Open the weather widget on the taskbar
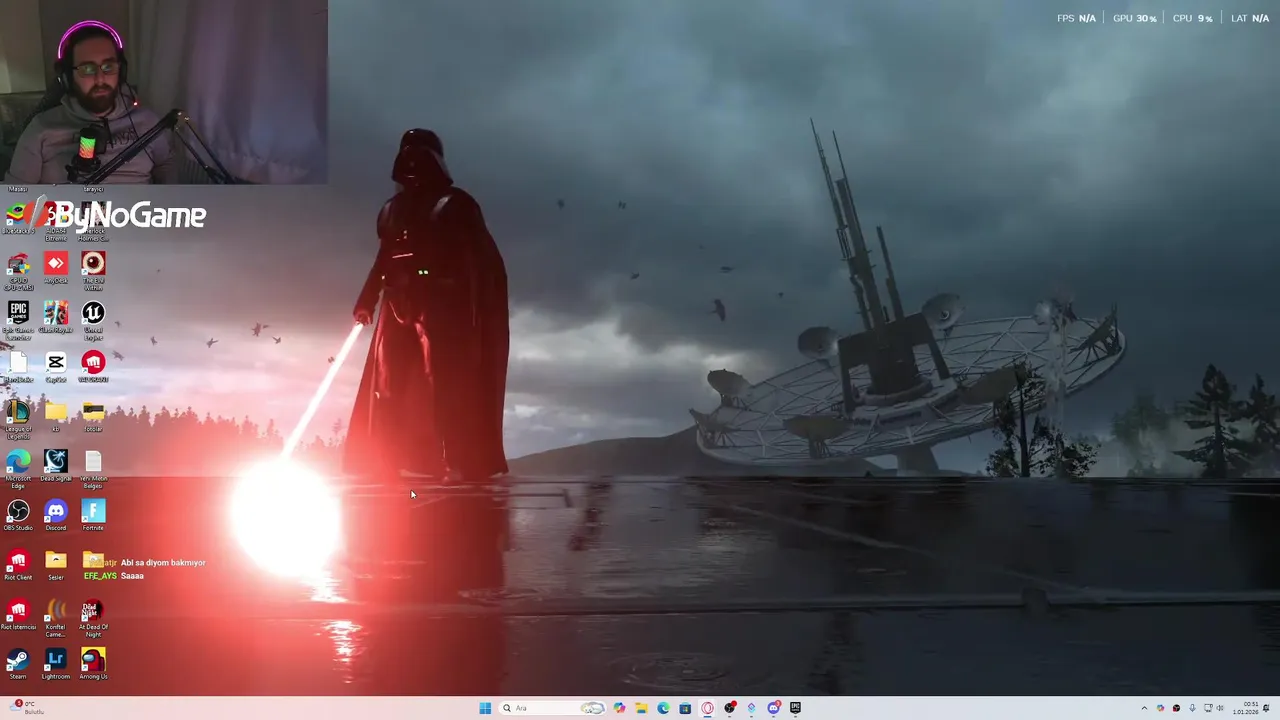This screenshot has width=1280, height=720. tap(25, 708)
